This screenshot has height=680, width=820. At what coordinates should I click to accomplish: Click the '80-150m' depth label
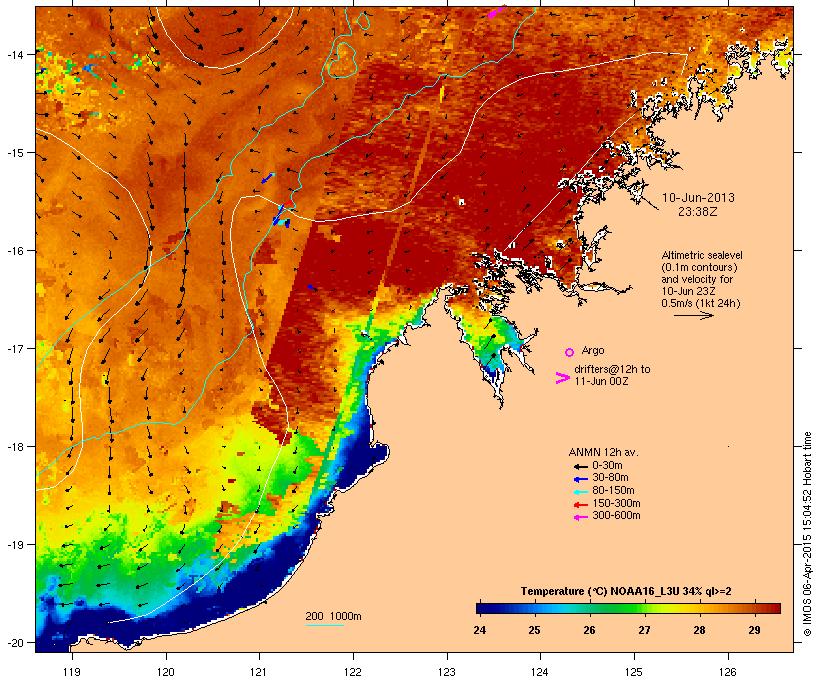613,491
